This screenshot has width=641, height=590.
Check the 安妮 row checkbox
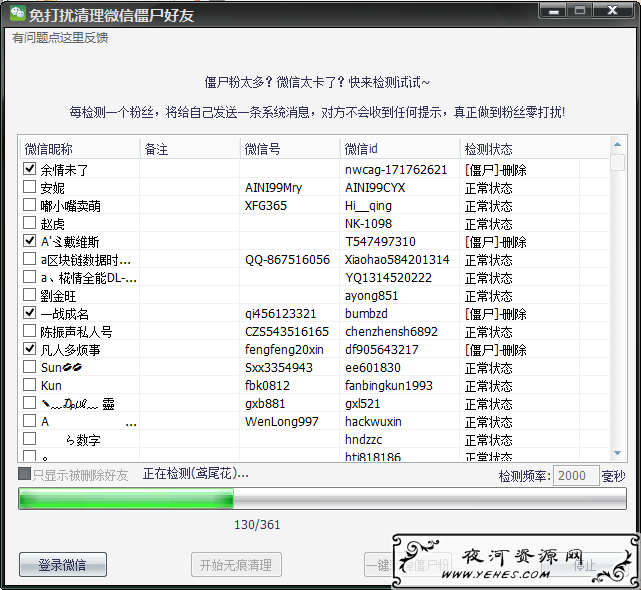click(x=29, y=186)
